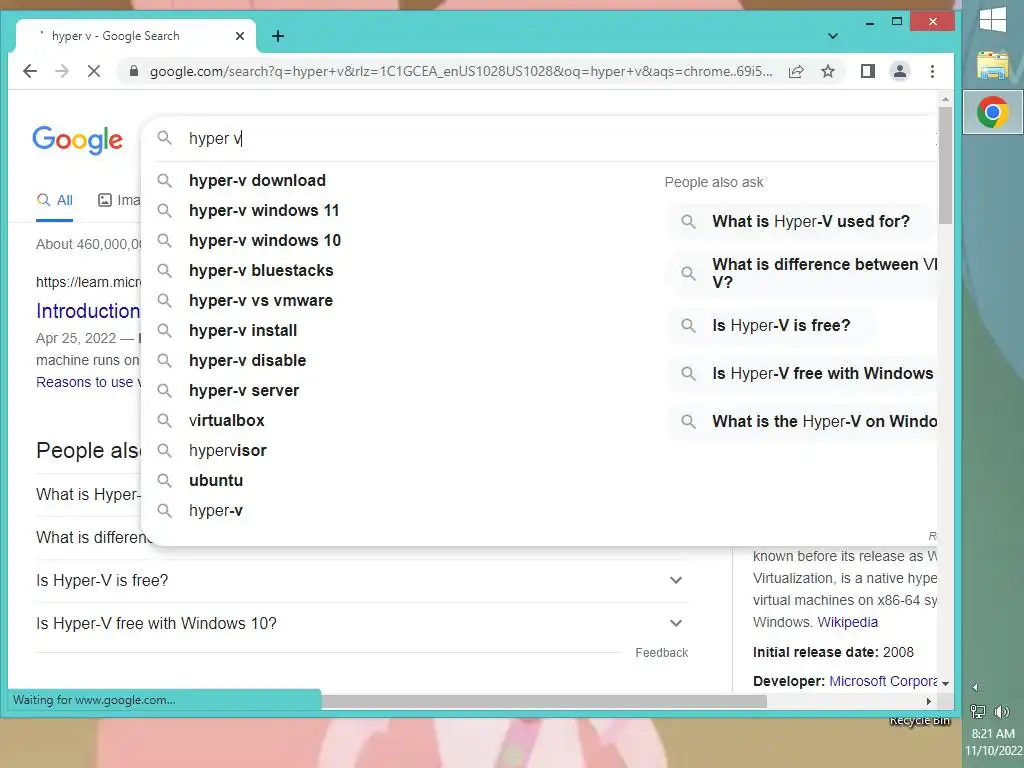This screenshot has width=1024, height=768.
Task: Click search icon beside 'ubuntu' suggestion
Action: coord(165,481)
